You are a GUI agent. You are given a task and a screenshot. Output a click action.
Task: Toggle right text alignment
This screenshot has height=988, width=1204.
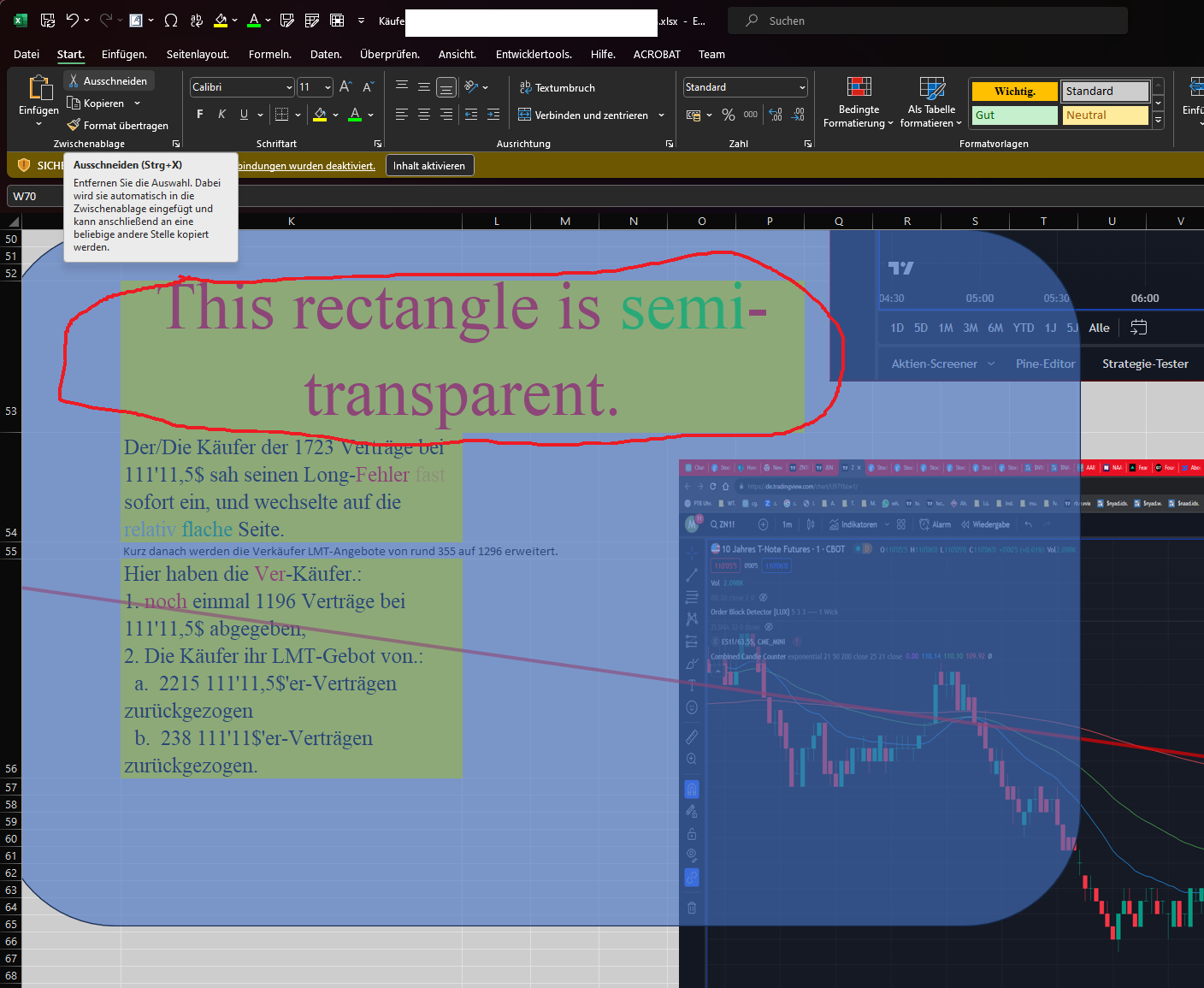point(446,115)
